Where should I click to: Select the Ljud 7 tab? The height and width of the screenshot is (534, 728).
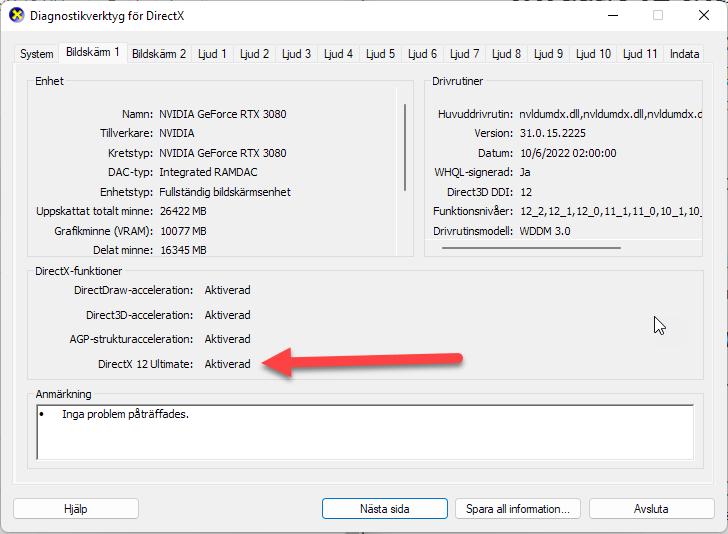coord(464,54)
